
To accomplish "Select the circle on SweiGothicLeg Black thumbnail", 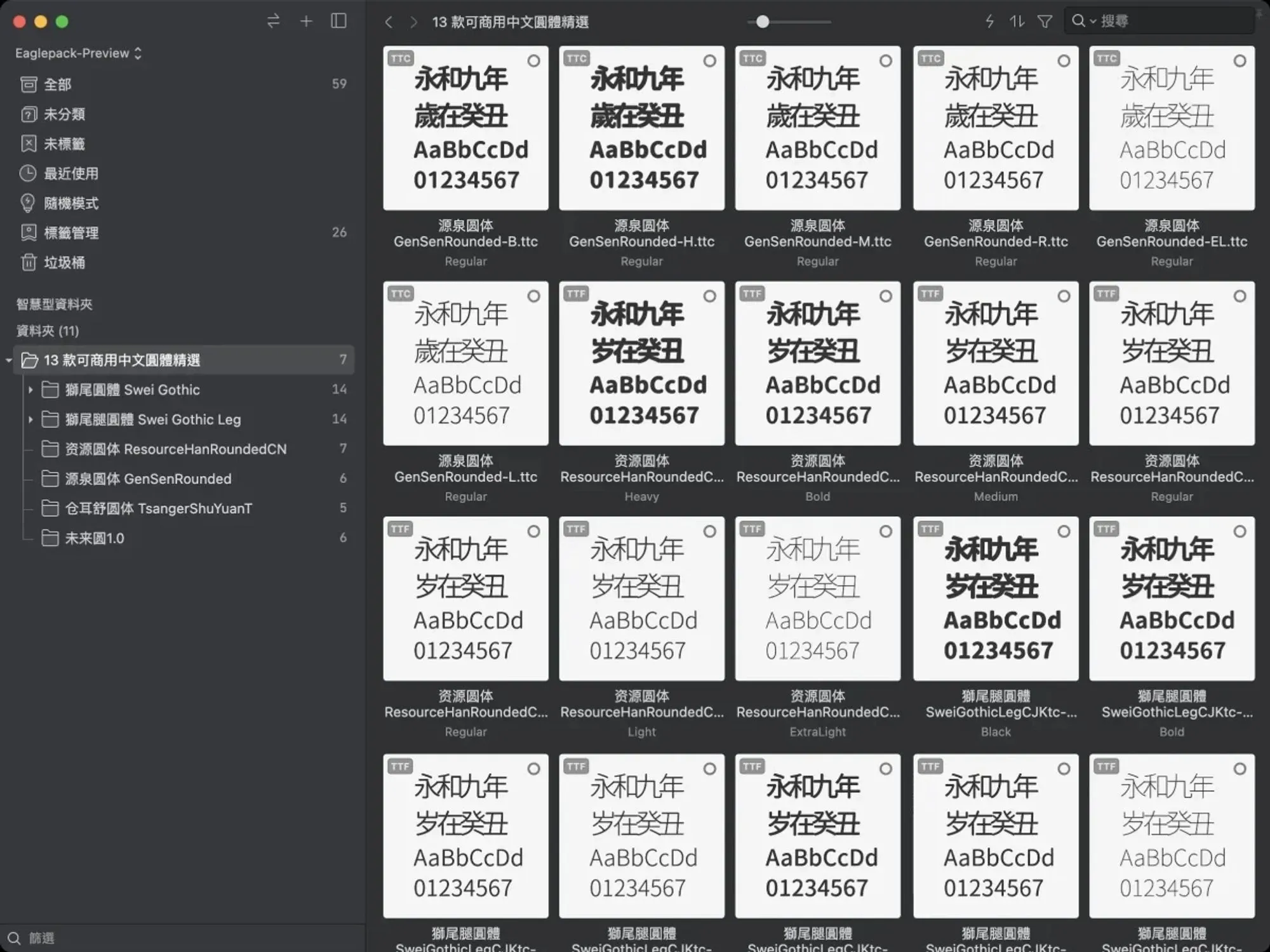I will [x=1064, y=532].
